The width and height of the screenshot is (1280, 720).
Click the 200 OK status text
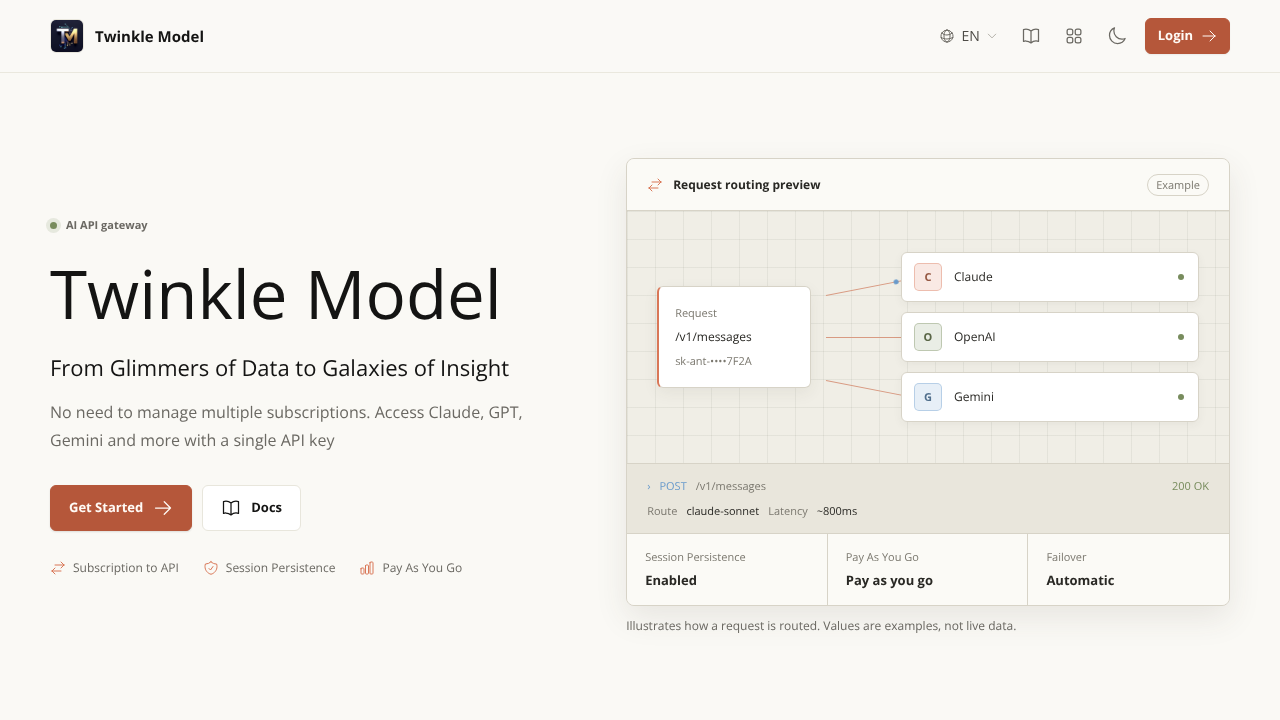[1190, 486]
